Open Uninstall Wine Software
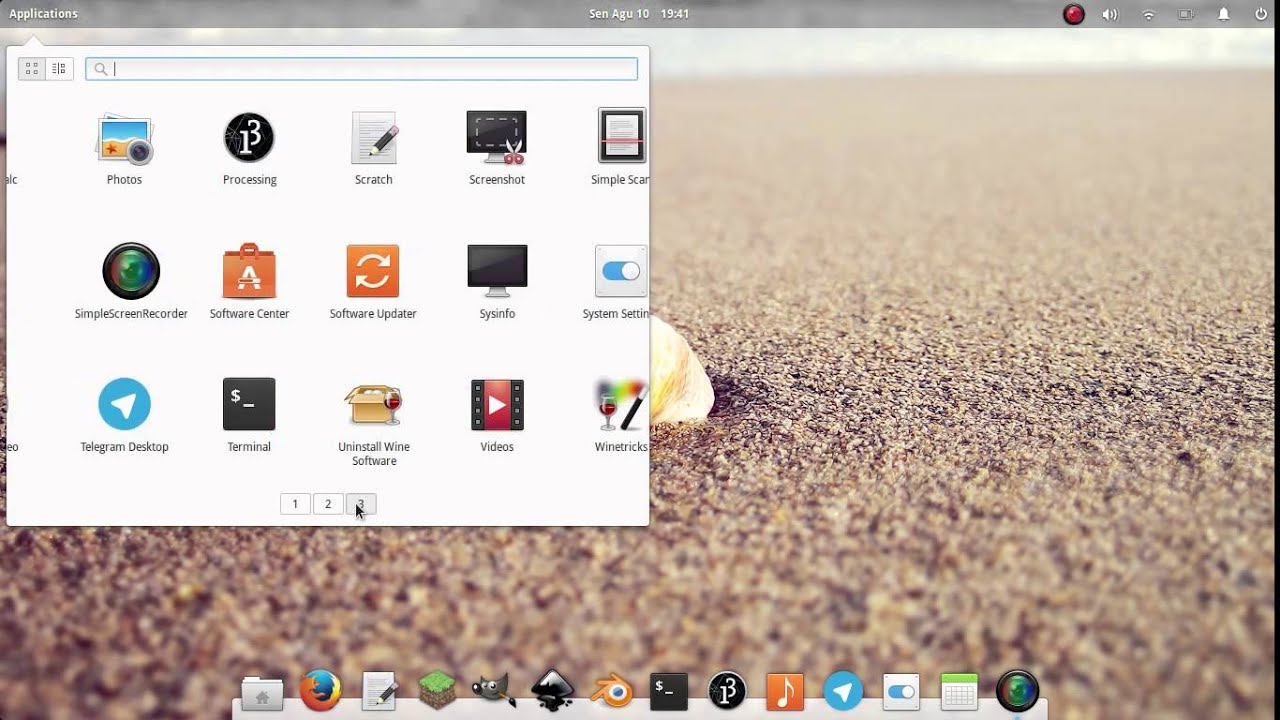This screenshot has width=1280, height=720. [374, 422]
